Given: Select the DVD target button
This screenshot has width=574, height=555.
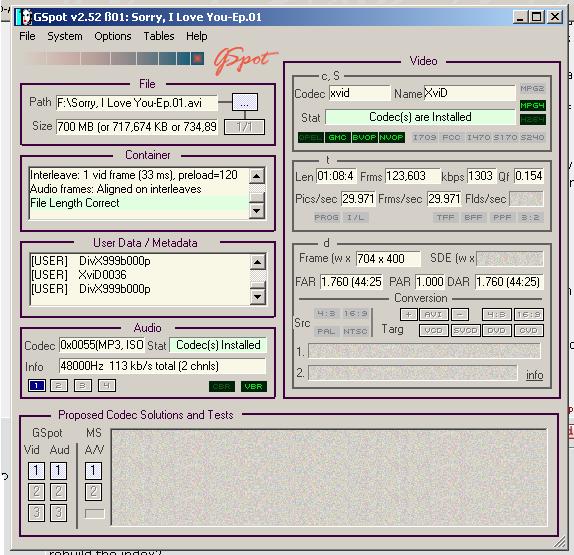Looking at the screenshot, I should tap(496, 331).
